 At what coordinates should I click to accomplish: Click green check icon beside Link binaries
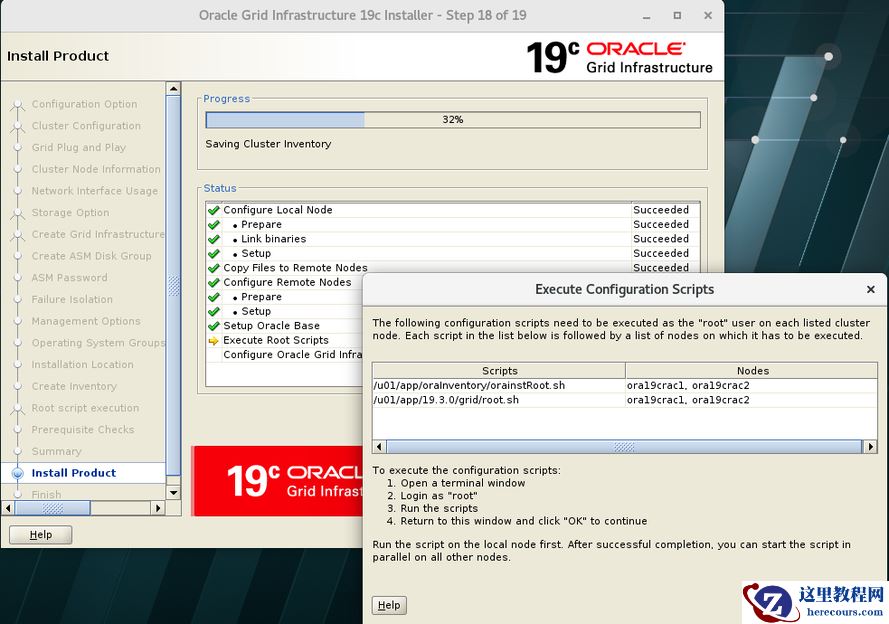click(214, 239)
